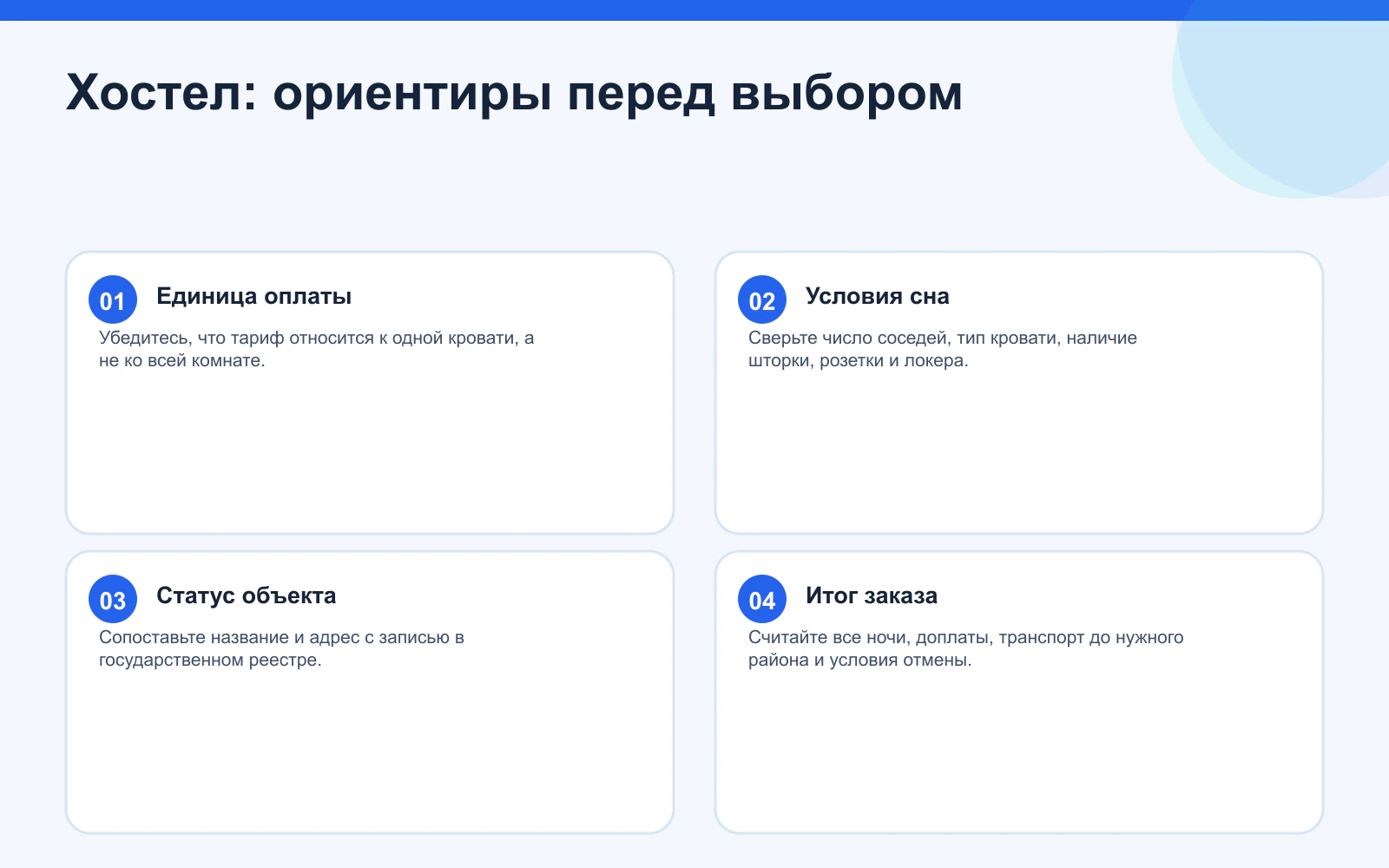This screenshot has width=1389, height=868.
Task: Click the text starting 'Сверьте число соседей'
Action: click(943, 349)
